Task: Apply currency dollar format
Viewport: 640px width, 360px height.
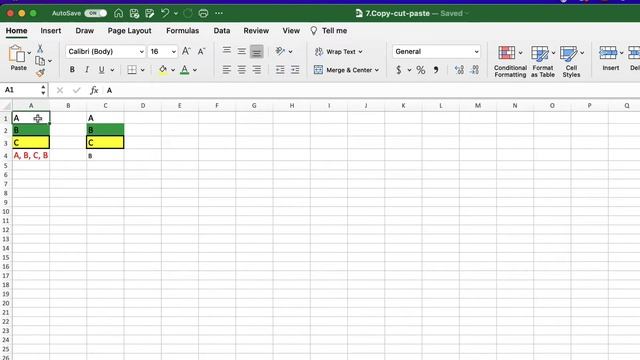Action: pyautogui.click(x=399, y=70)
